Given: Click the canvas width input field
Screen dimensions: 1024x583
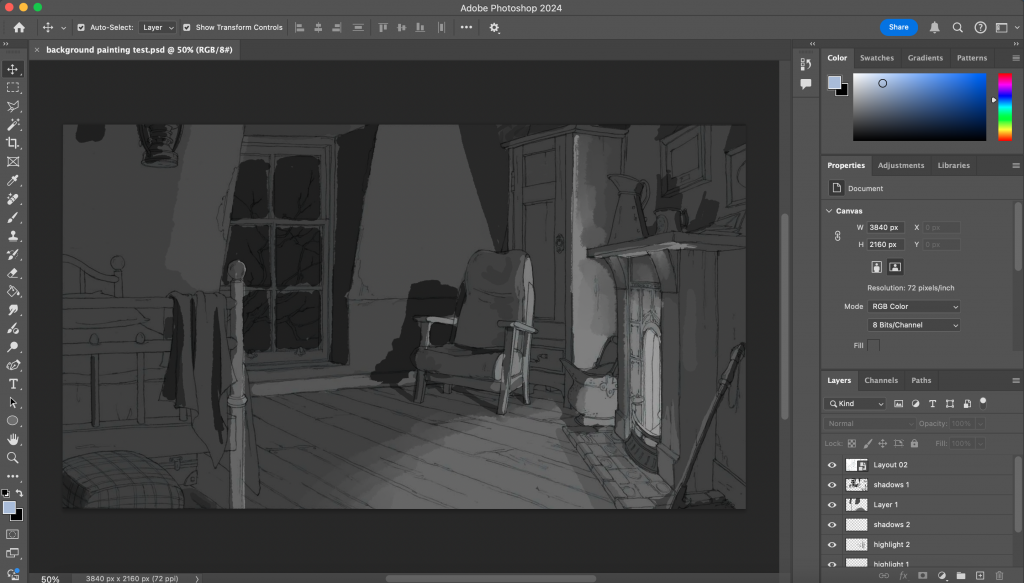Looking at the screenshot, I should point(885,227).
